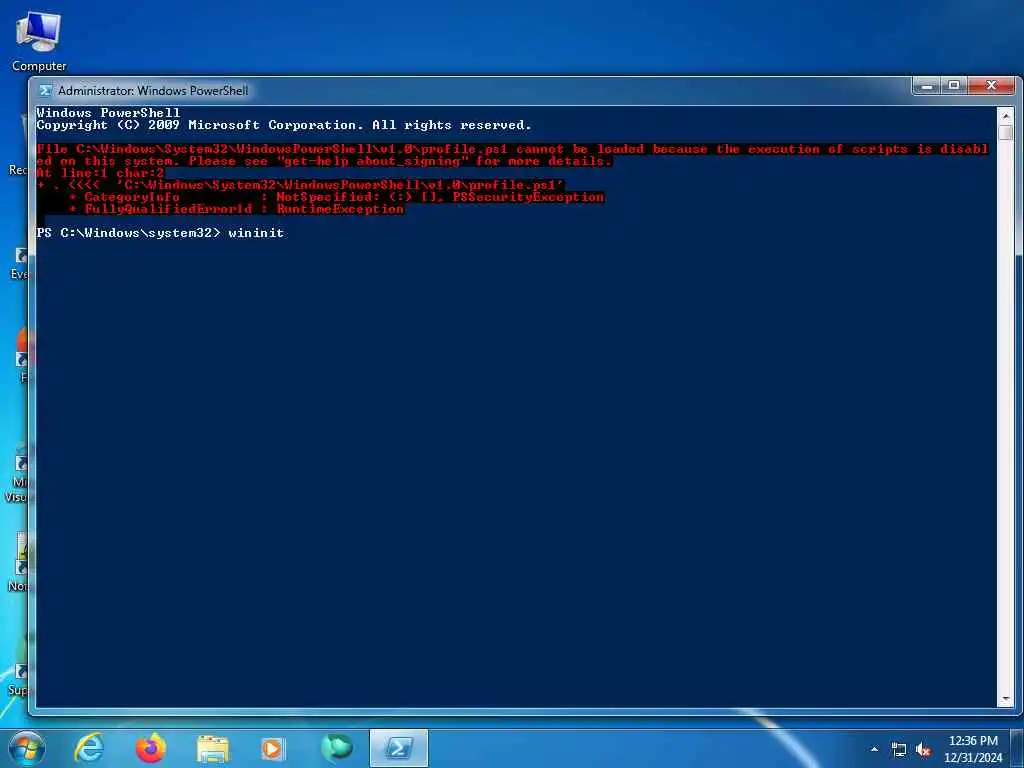This screenshot has height=768, width=1024.
Task: Click the muted volume tray icon
Action: point(923,750)
